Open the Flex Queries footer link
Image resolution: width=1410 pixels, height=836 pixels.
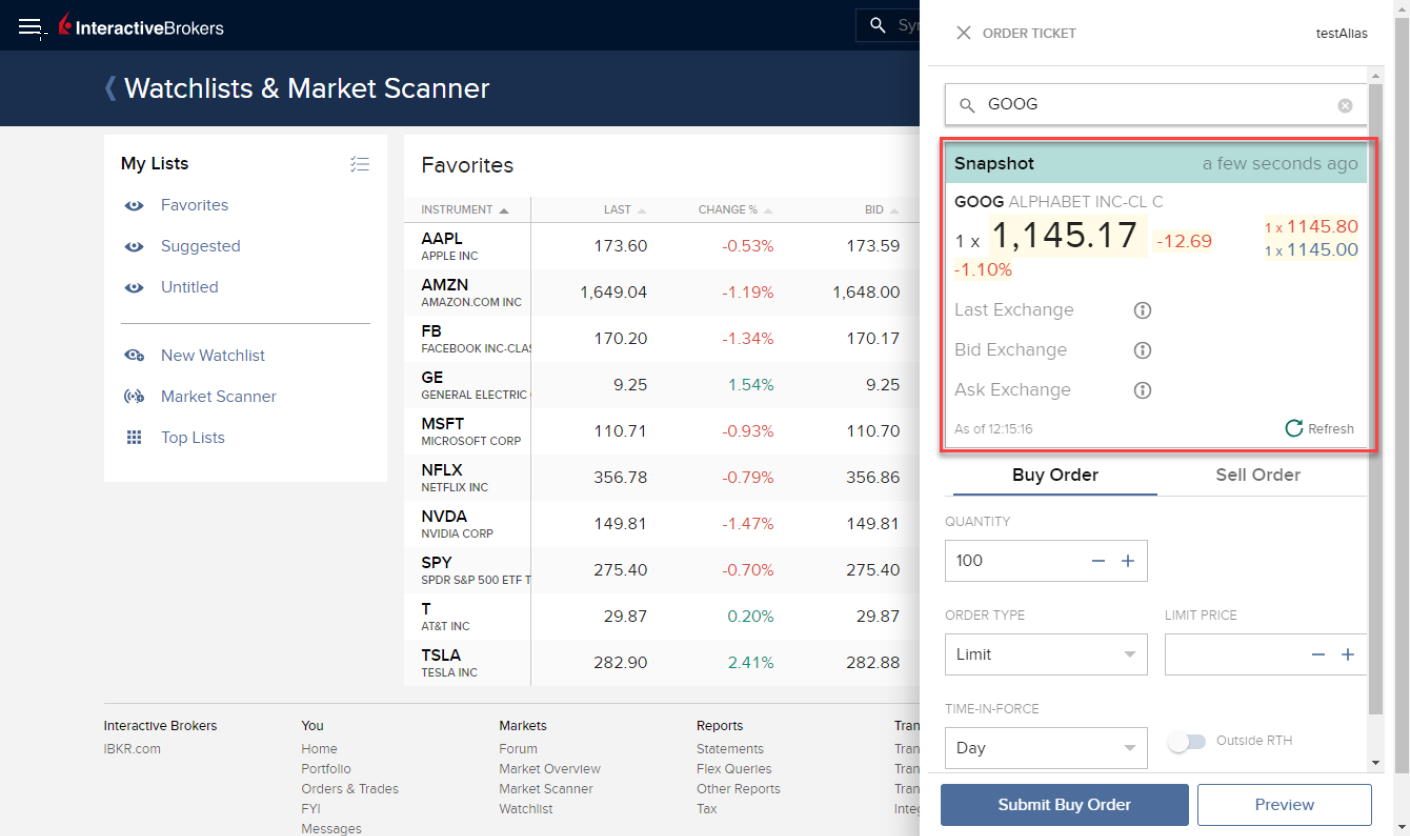734,769
